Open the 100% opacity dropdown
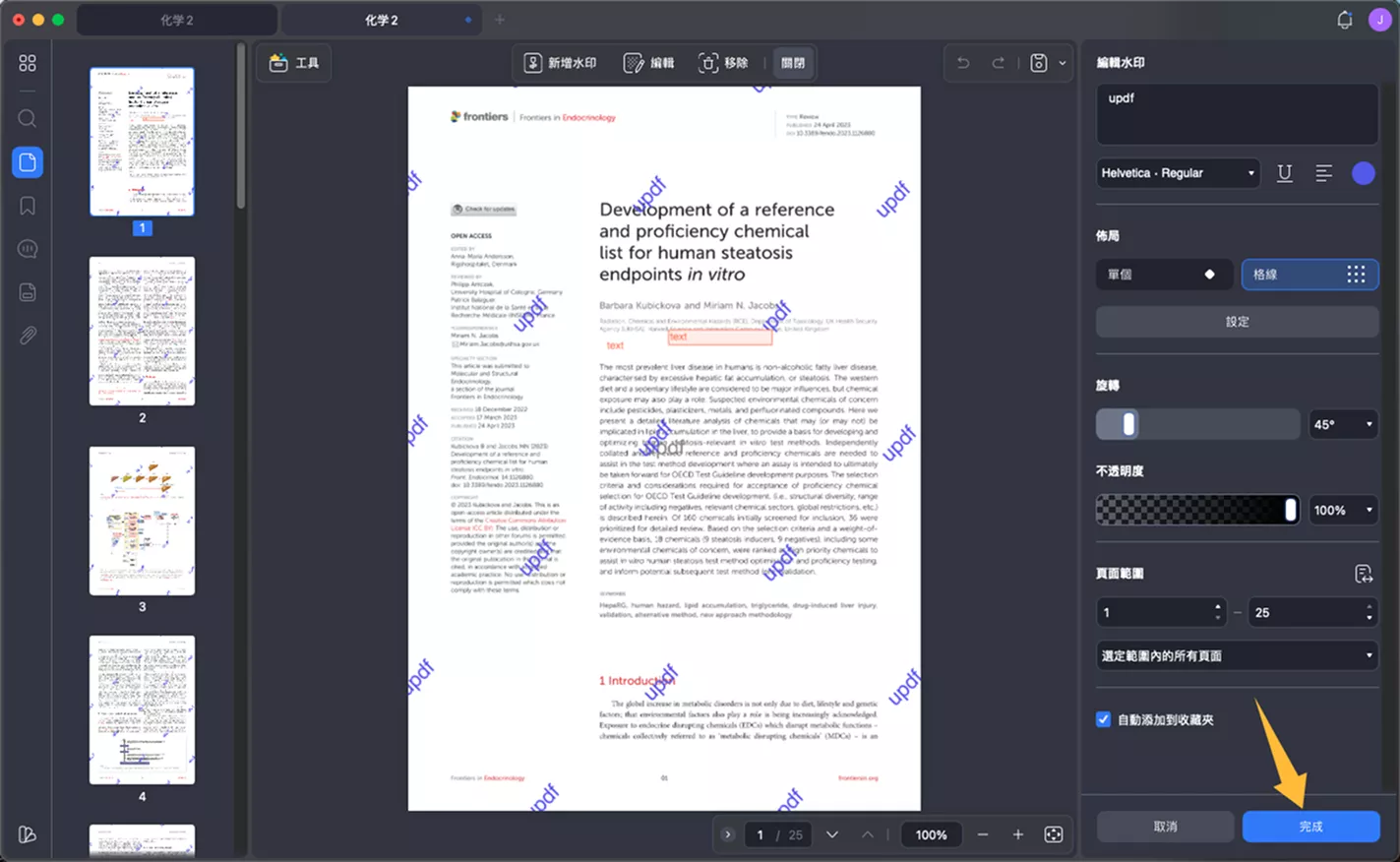Image resolution: width=1400 pixels, height=862 pixels. pyautogui.click(x=1343, y=510)
